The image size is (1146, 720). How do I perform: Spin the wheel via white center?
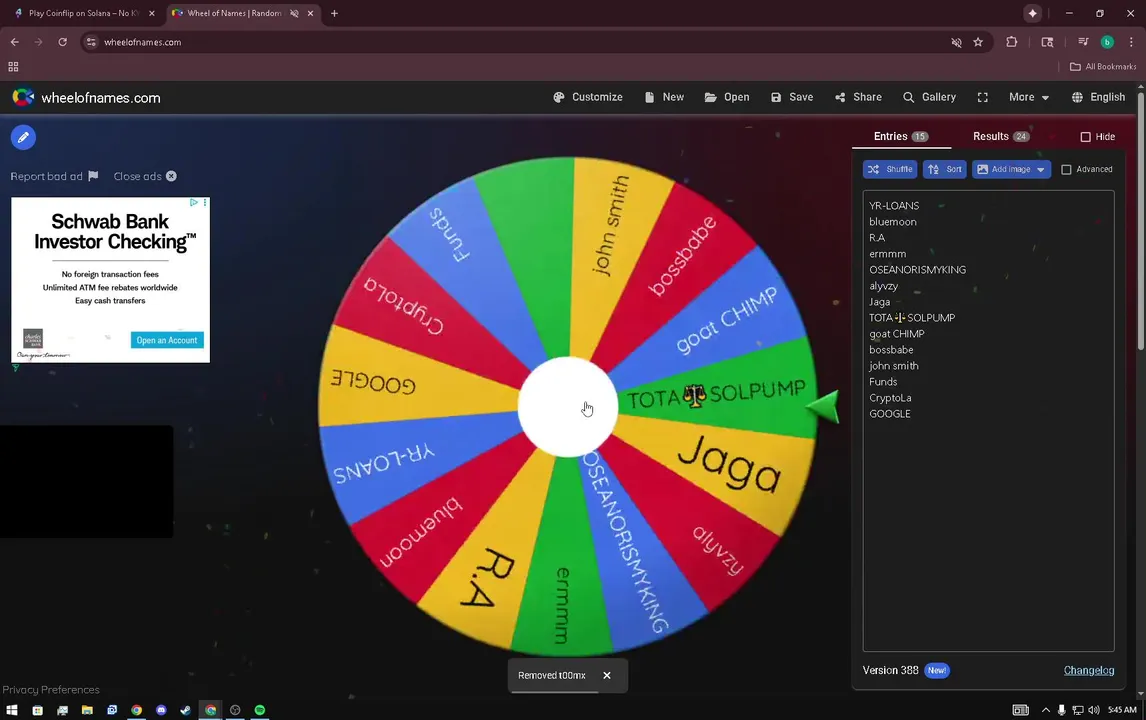coord(568,407)
